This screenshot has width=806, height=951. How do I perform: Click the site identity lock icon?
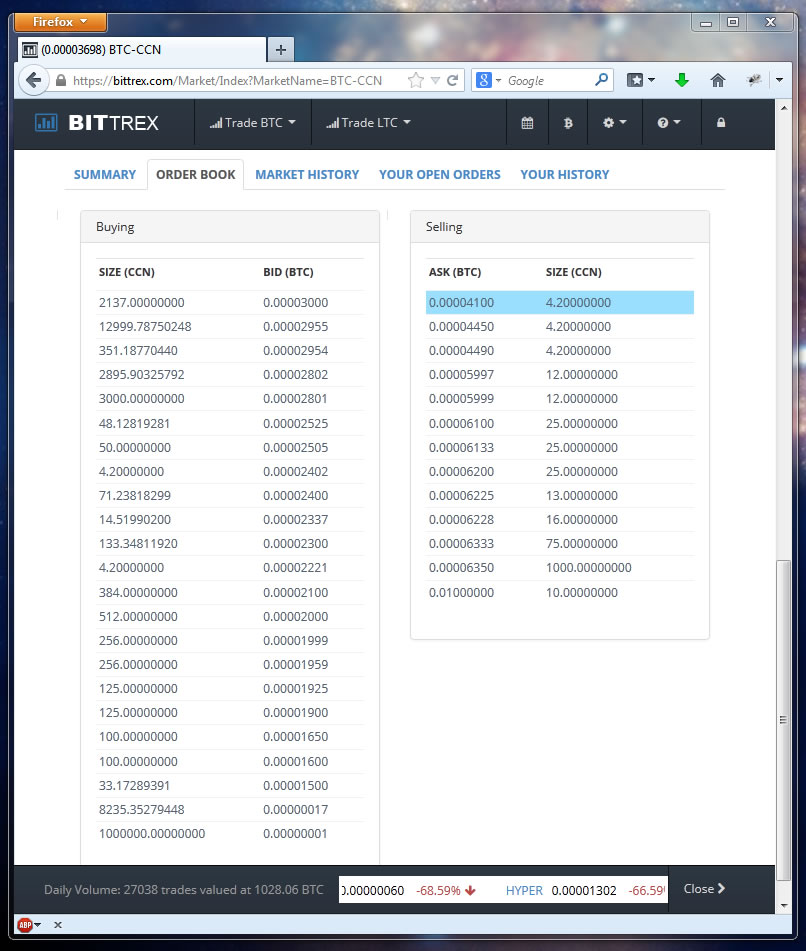click(x=61, y=80)
